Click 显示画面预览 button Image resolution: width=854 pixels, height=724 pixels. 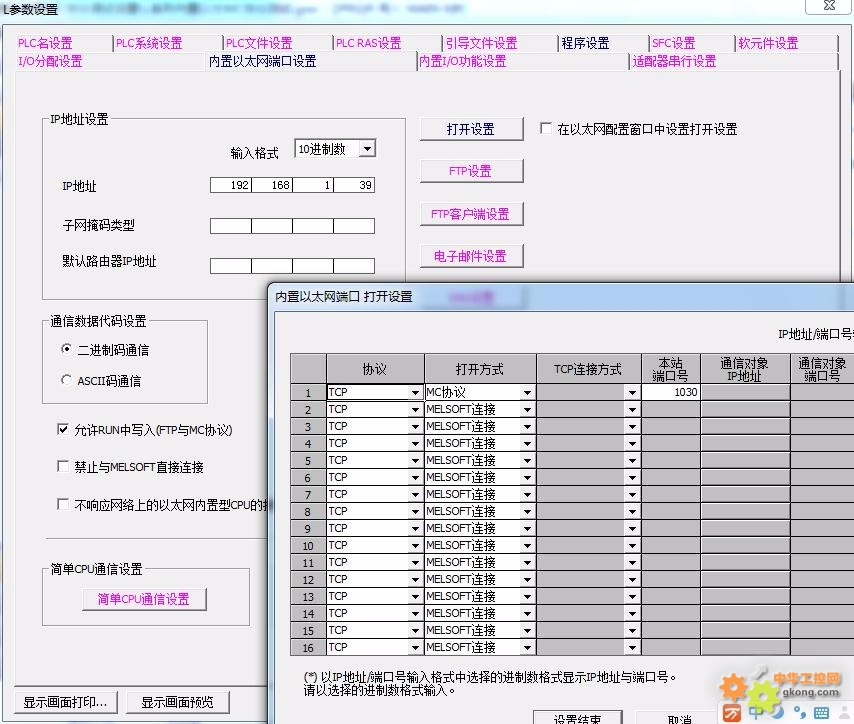coord(178,702)
